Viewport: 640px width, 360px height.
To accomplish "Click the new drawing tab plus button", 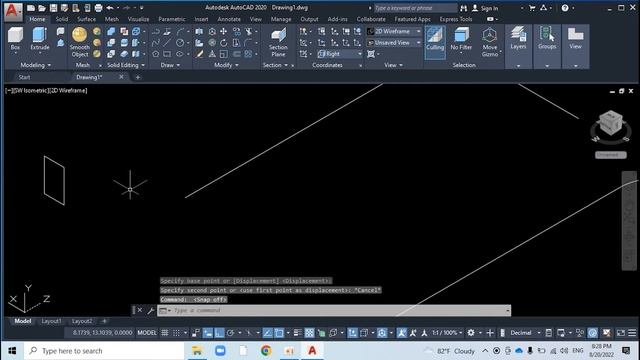I will (x=138, y=77).
